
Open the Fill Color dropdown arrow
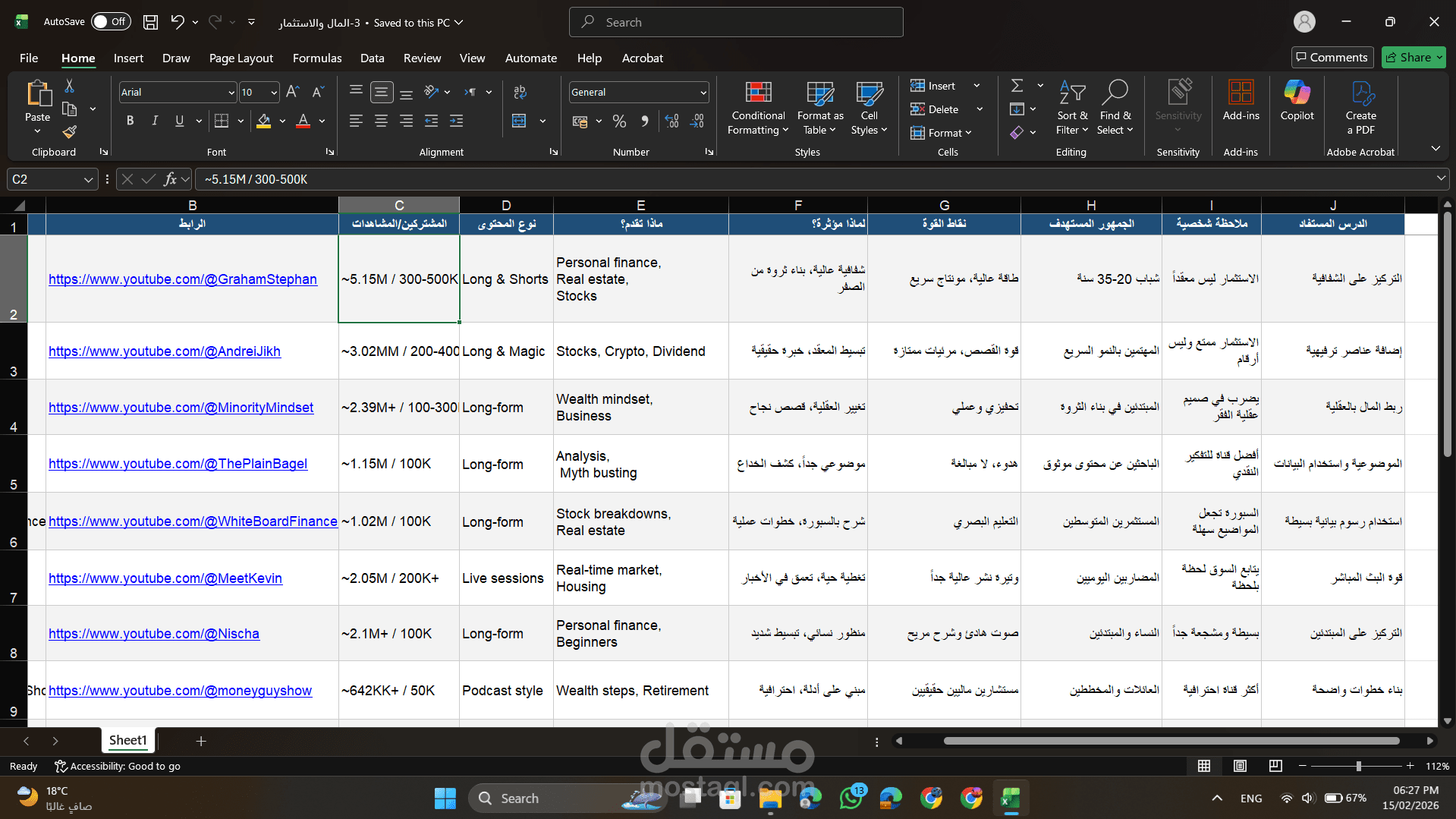coord(282,121)
